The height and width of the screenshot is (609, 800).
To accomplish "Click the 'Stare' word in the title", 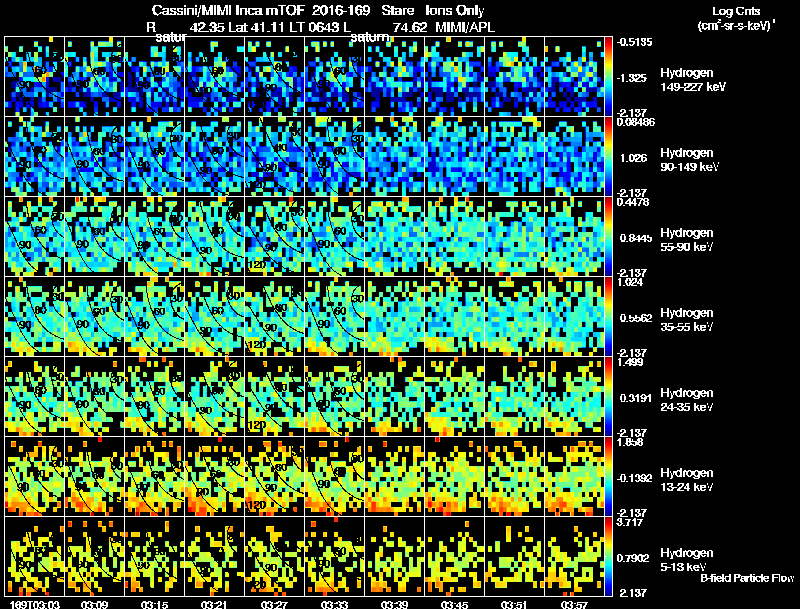I will pyautogui.click(x=397, y=10).
